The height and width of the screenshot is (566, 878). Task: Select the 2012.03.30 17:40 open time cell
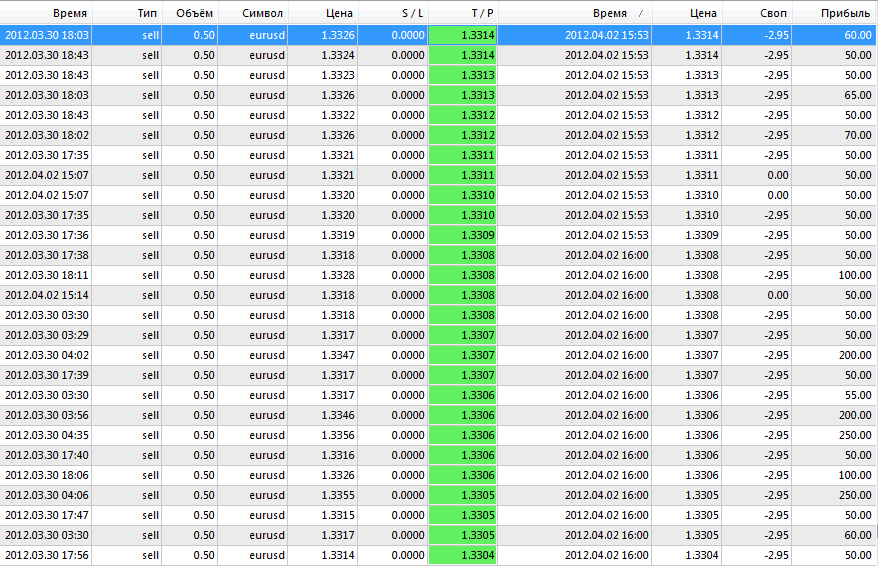[46, 455]
